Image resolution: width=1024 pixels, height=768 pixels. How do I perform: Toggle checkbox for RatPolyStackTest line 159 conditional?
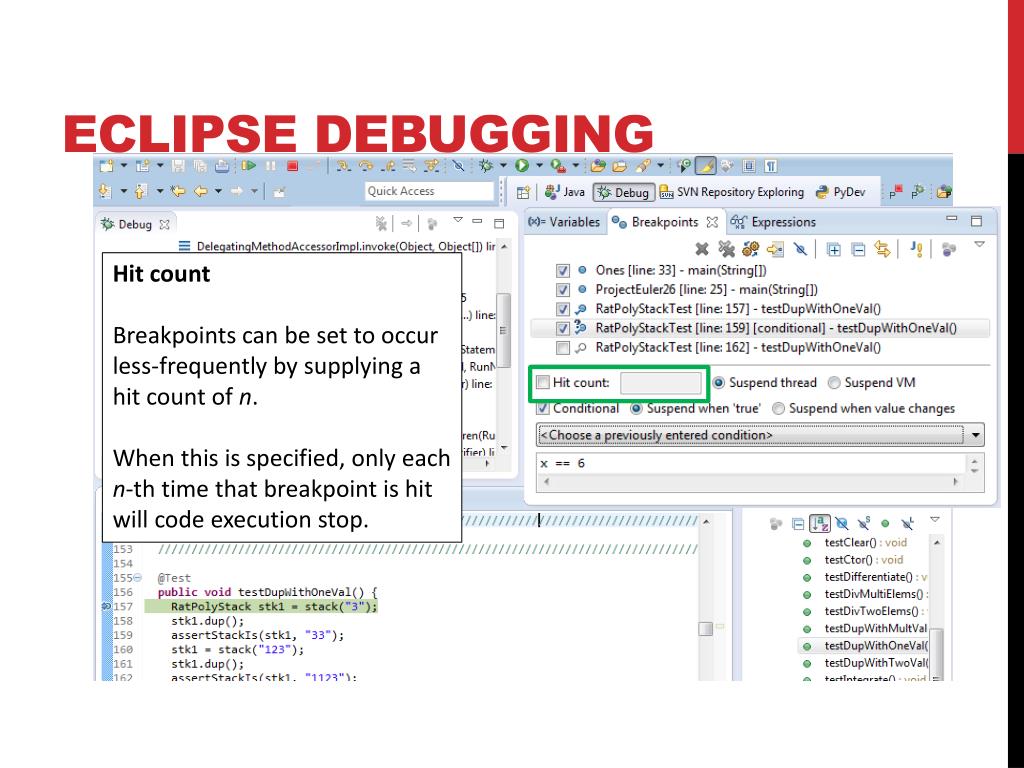point(562,328)
